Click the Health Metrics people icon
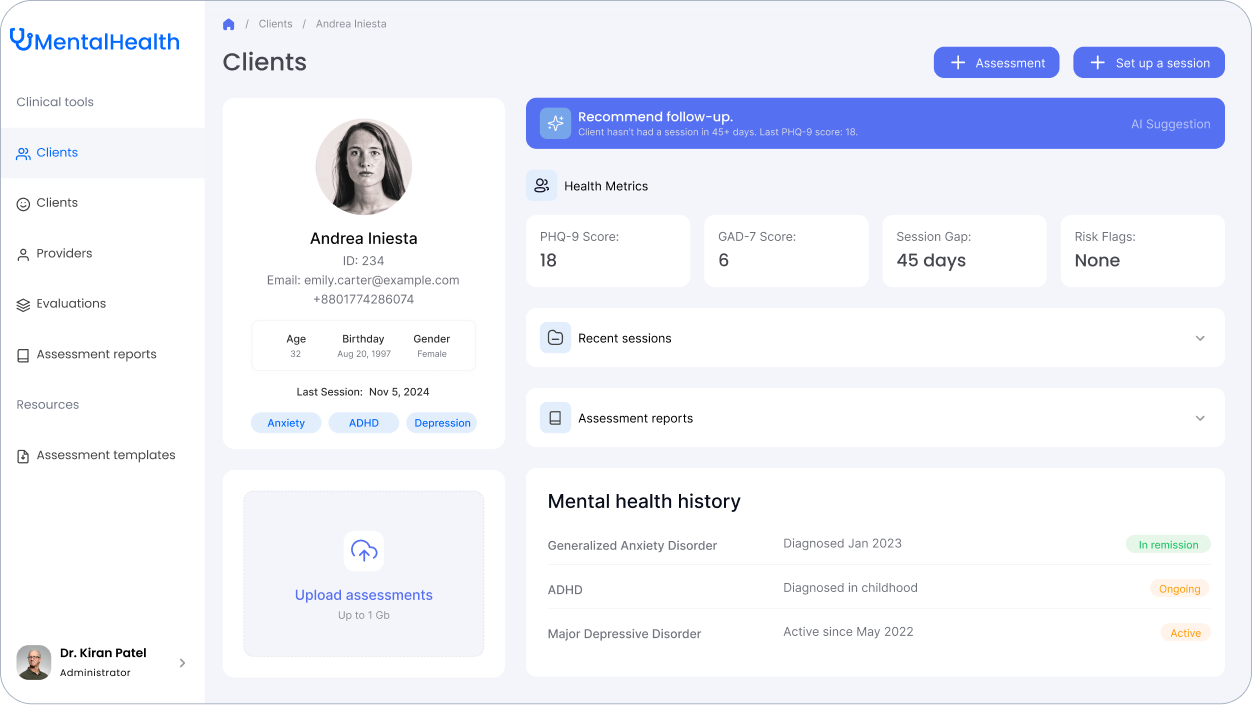Viewport: 1252px width, 705px height. [542, 186]
